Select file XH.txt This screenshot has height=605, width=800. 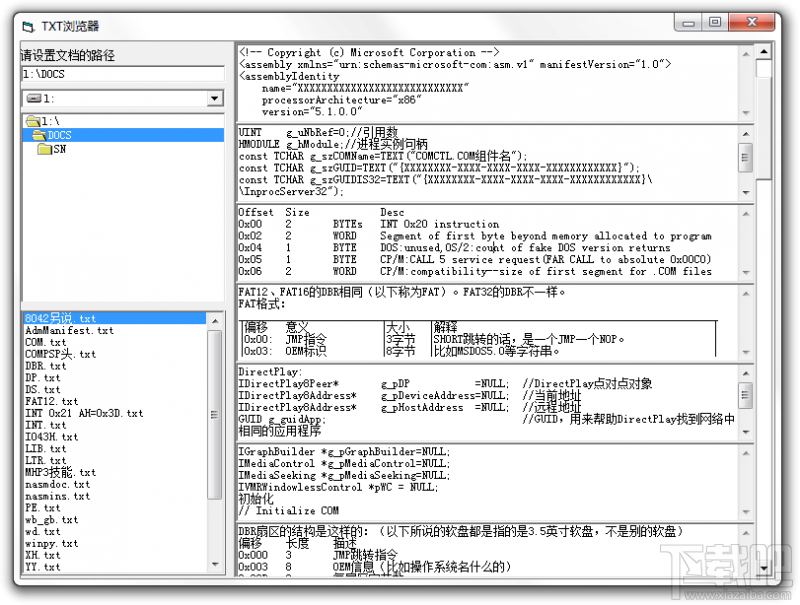pos(43,555)
